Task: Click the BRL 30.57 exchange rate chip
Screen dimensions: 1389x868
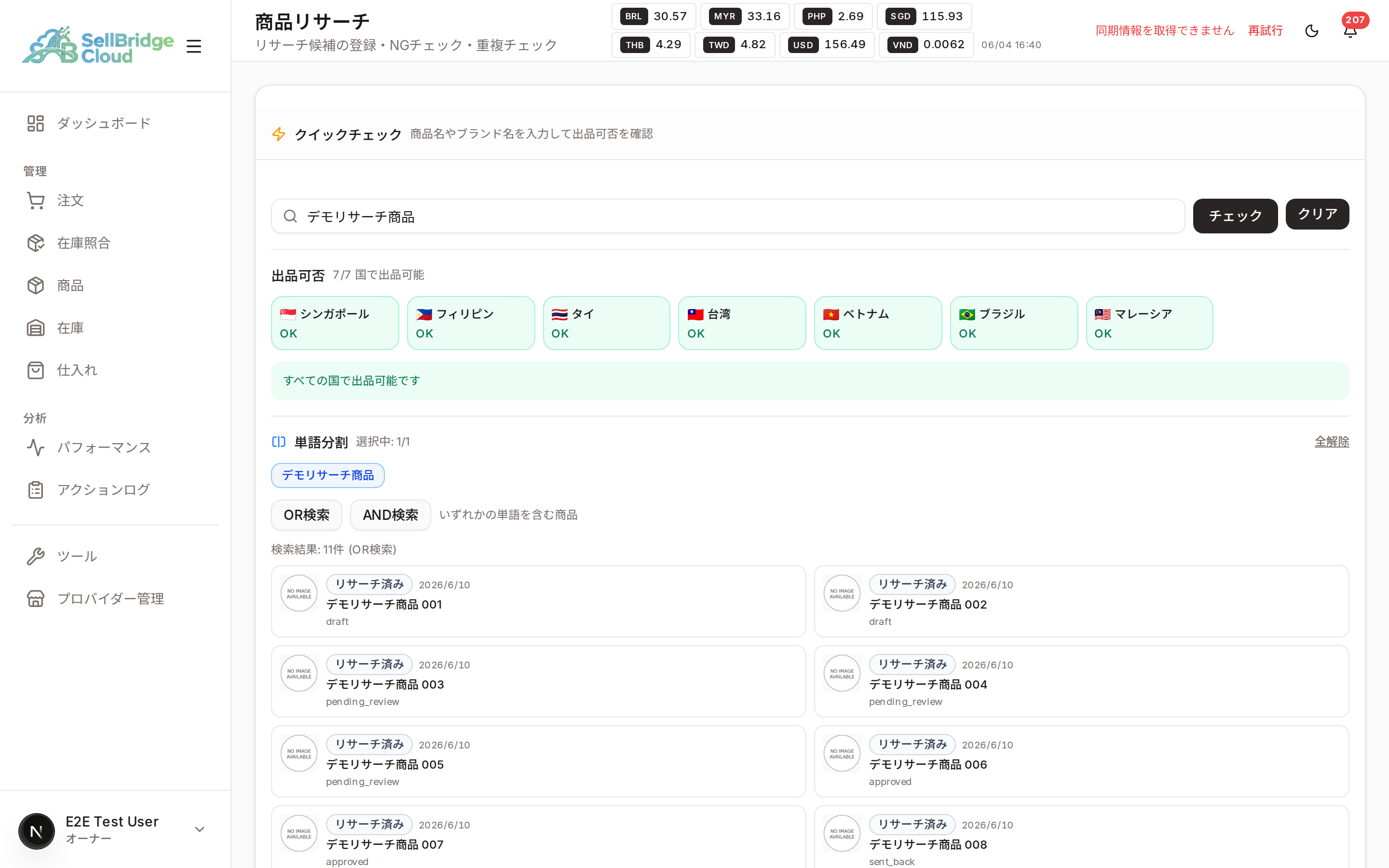Action: tap(654, 16)
